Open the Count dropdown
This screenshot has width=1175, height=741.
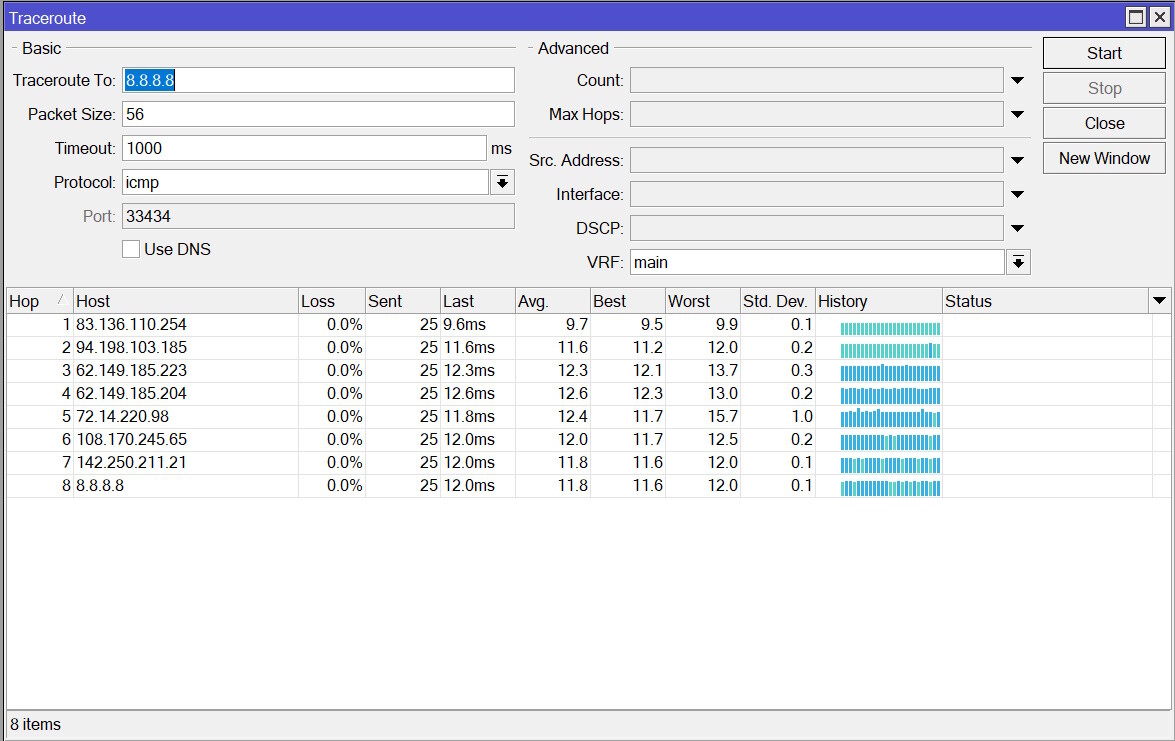(1017, 80)
